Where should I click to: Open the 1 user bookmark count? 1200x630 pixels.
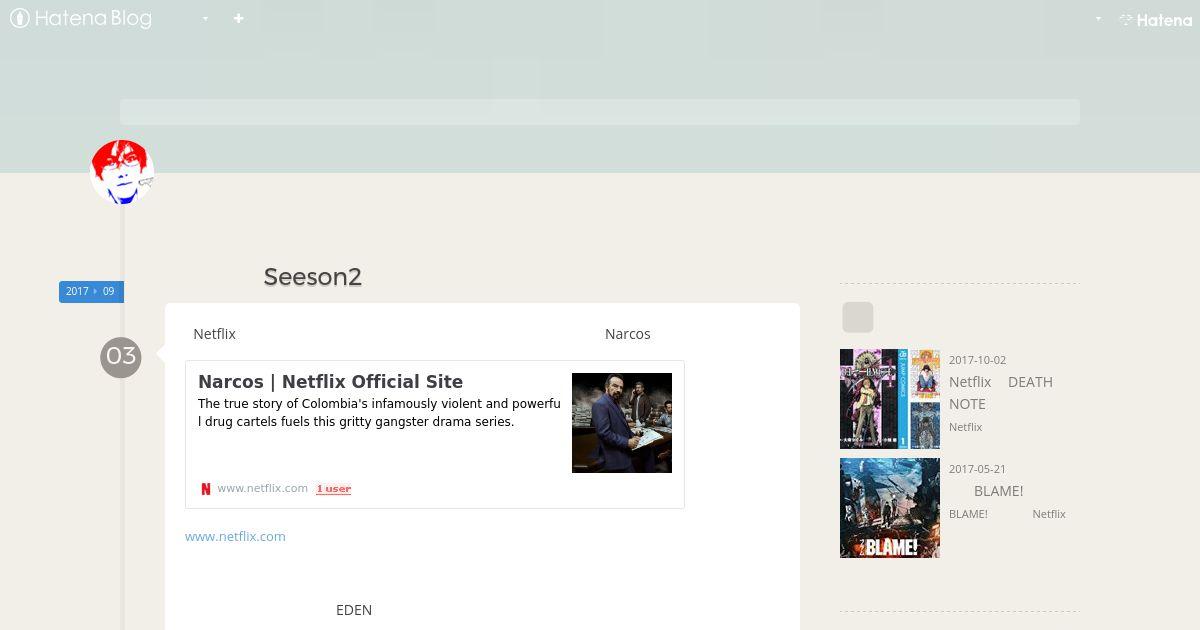[x=333, y=489]
